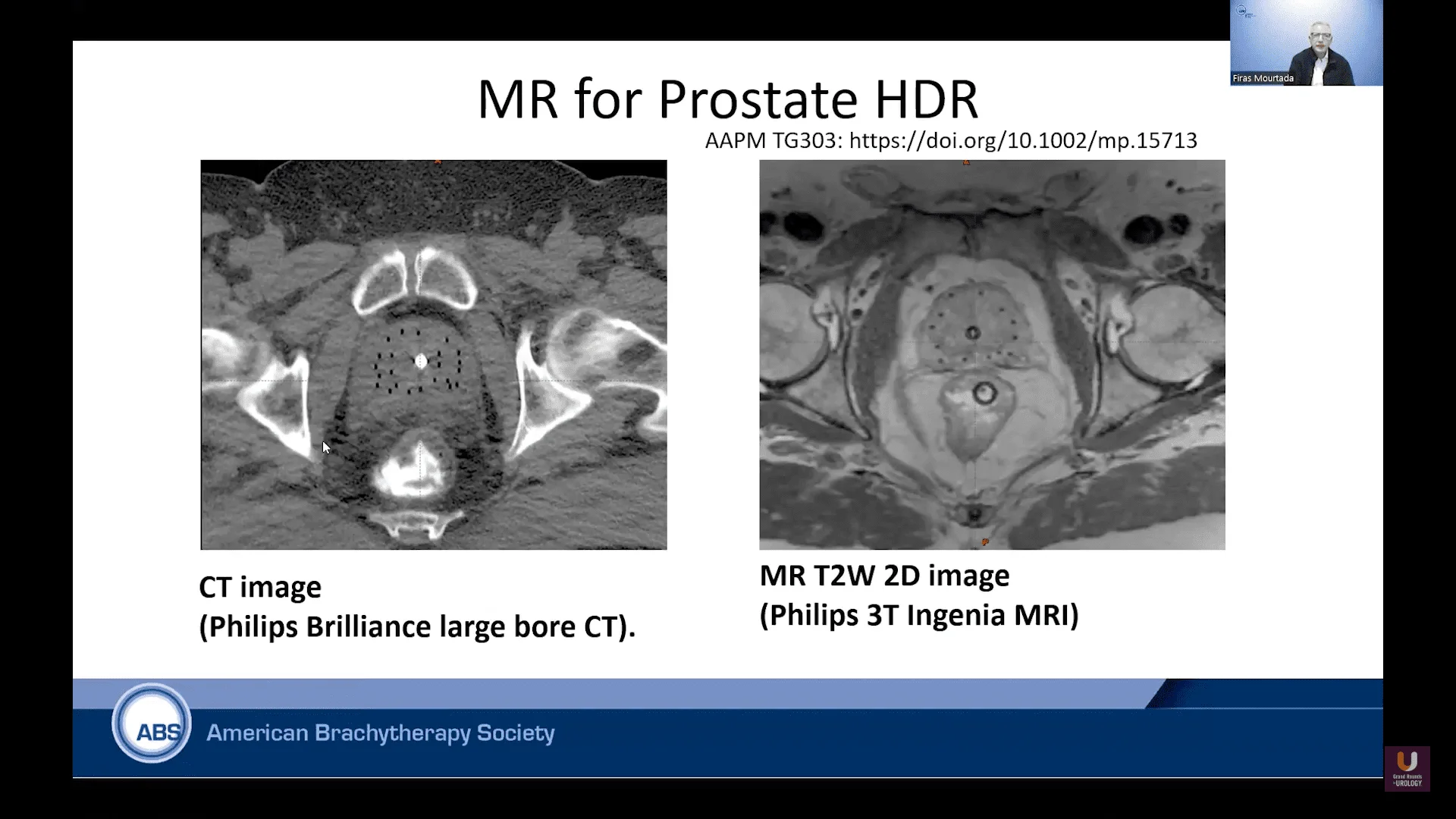Viewport: 1456px width, 819px height.
Task: Click the MR for Prostate HDR title
Action: pos(727,99)
